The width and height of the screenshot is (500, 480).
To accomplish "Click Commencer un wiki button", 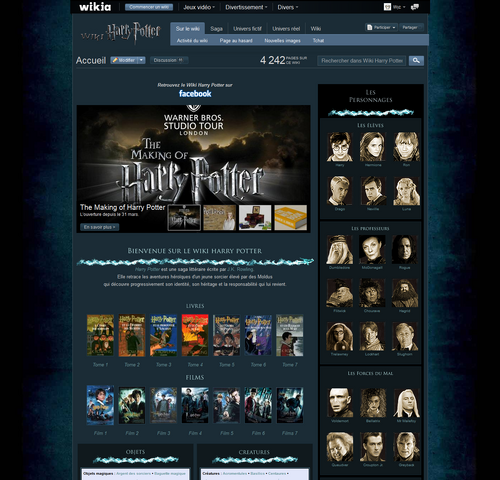I will pos(149,7).
